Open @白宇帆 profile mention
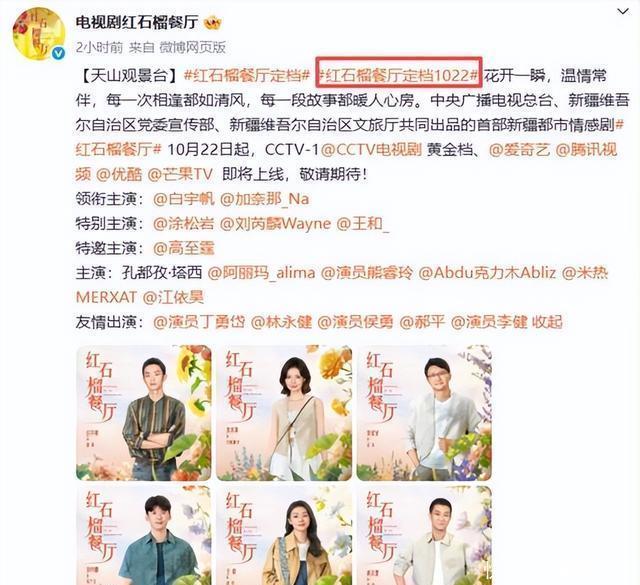Image resolution: width=640 pixels, height=585 pixels. (x=184, y=199)
